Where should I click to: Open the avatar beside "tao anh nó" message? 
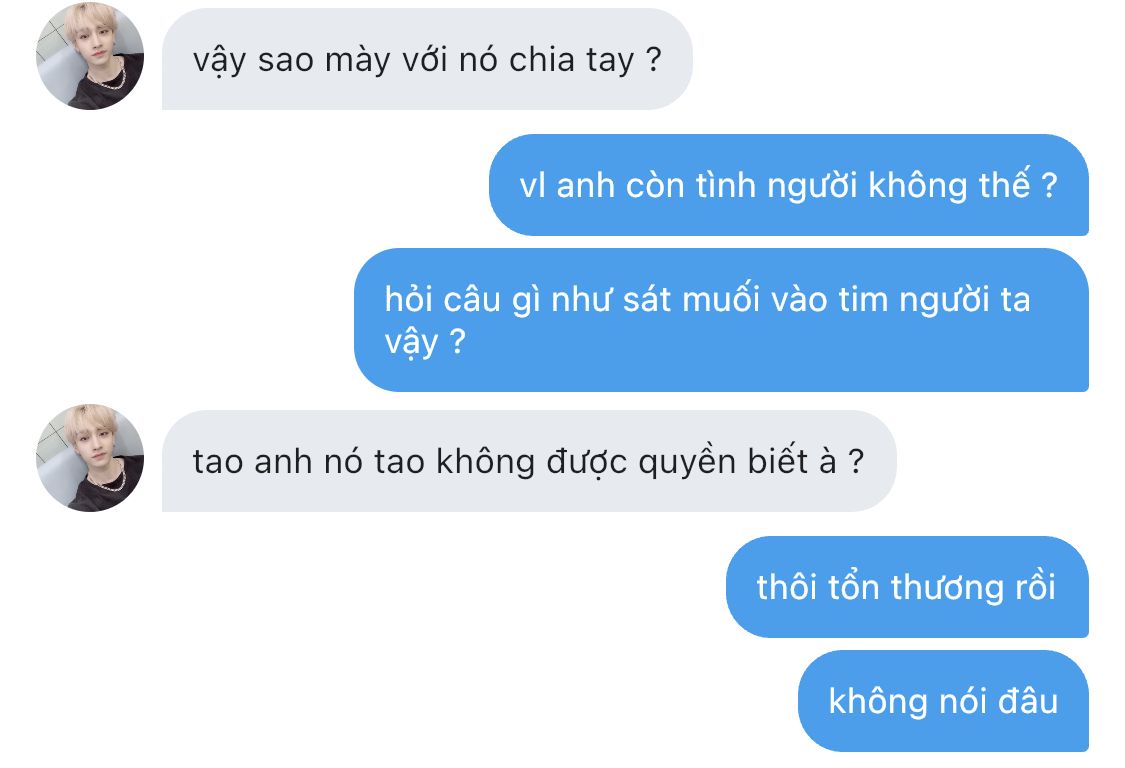tap(90, 458)
